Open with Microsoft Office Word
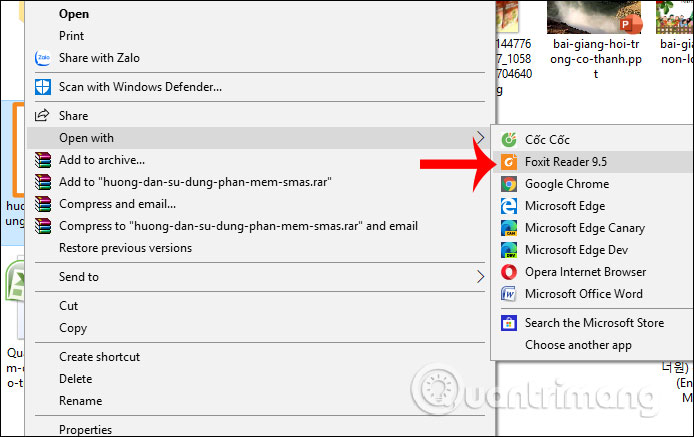The width and height of the screenshot is (694, 437). [x=584, y=294]
